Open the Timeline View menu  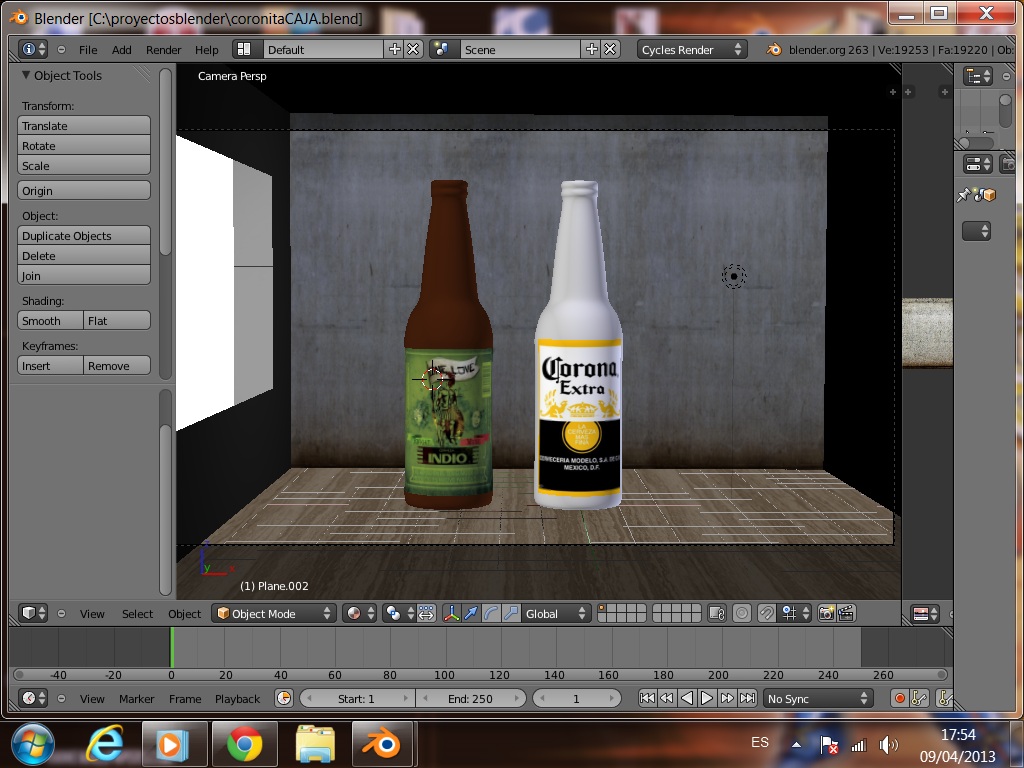pyautogui.click(x=92, y=699)
